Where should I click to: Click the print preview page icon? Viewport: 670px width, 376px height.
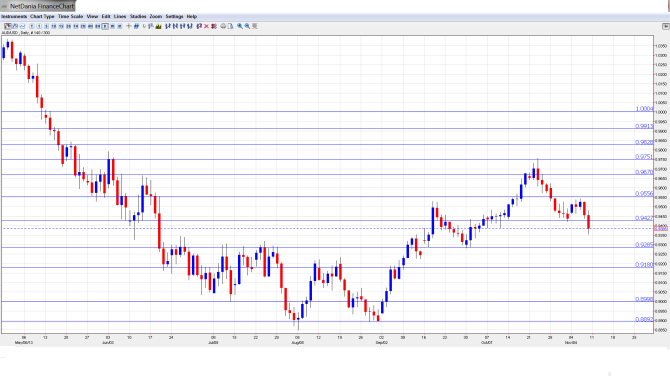click(x=230, y=26)
